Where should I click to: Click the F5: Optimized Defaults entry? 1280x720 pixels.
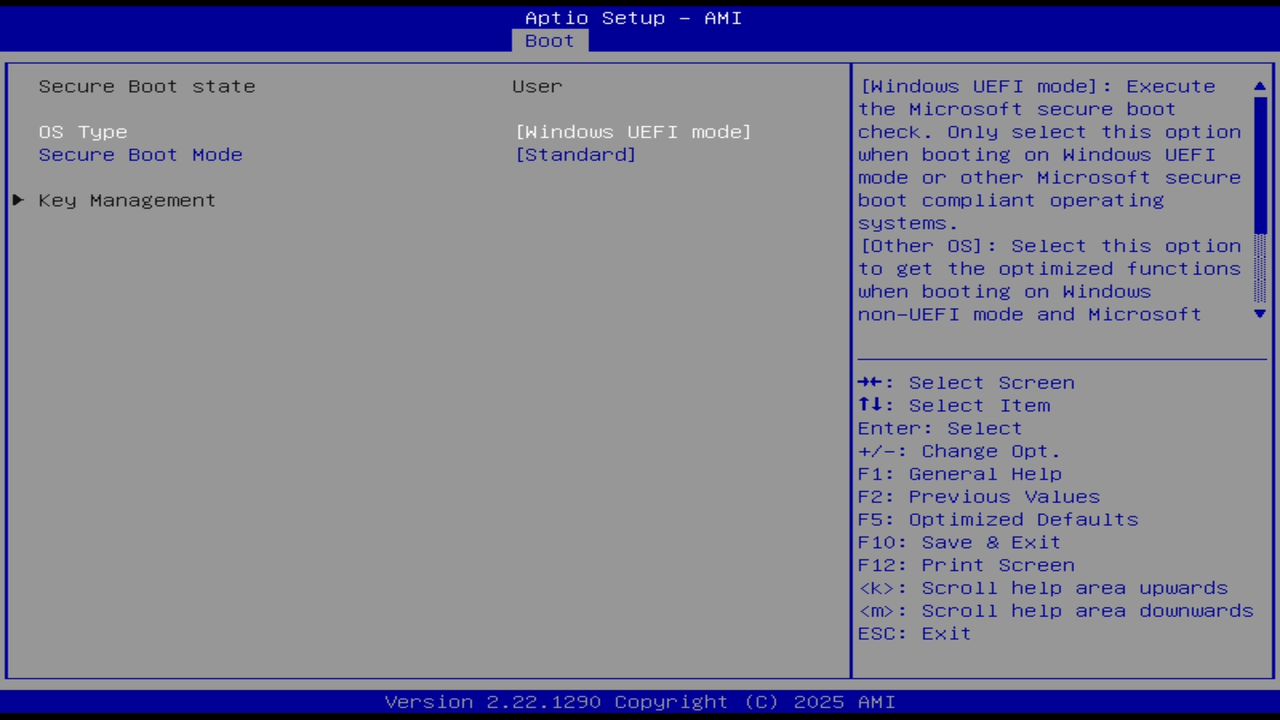(997, 519)
